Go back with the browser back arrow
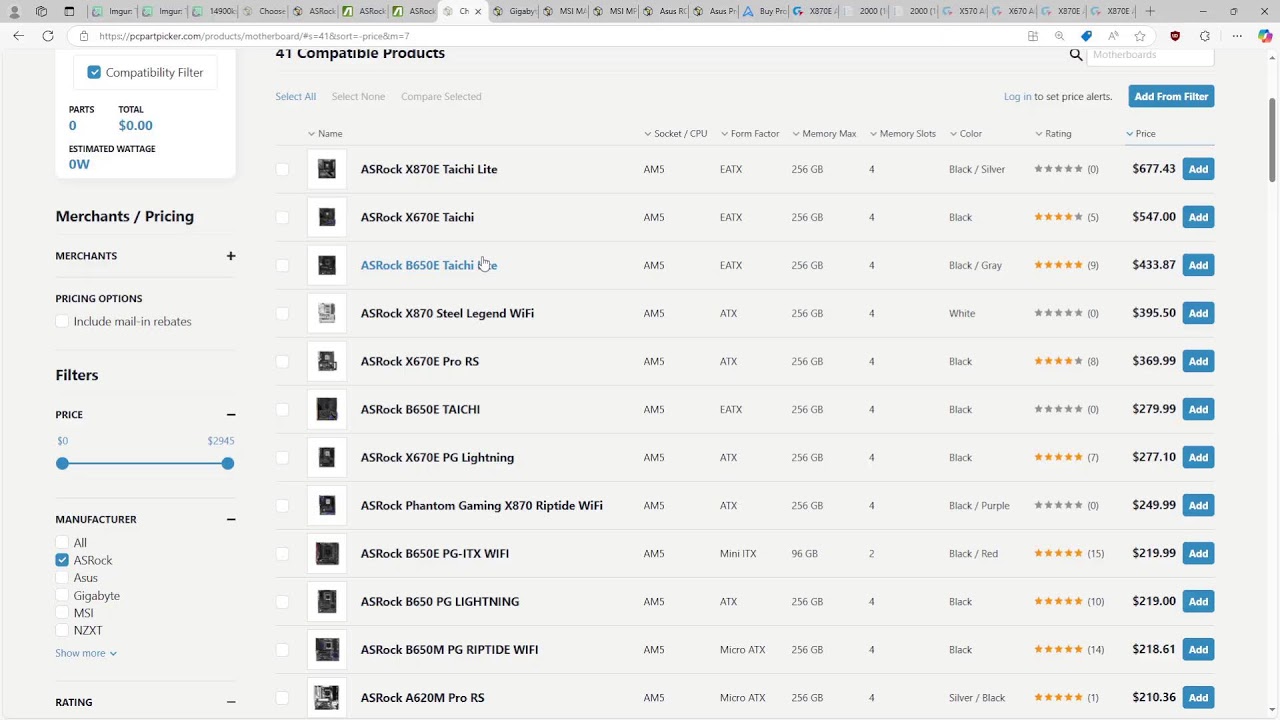This screenshot has width=1280, height=720. tap(18, 36)
